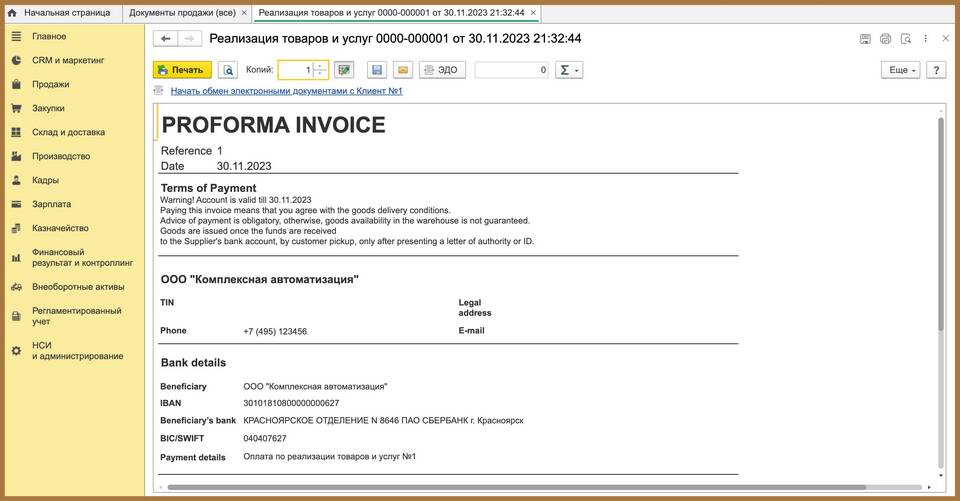
Task: Open the Еще dropdown menu
Action: pos(900,70)
